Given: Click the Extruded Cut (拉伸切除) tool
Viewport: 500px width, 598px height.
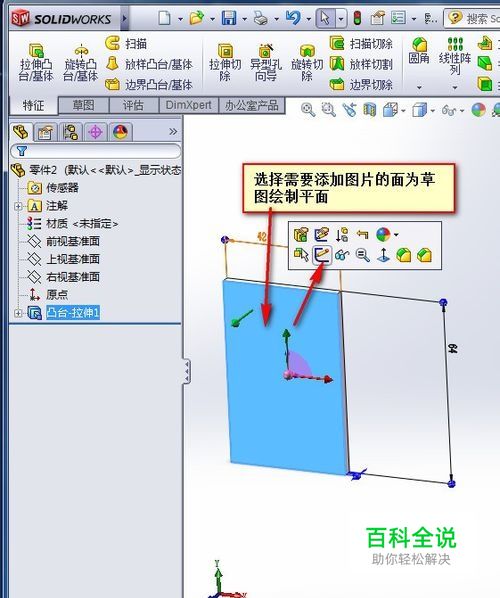Looking at the screenshot, I should click(225, 62).
